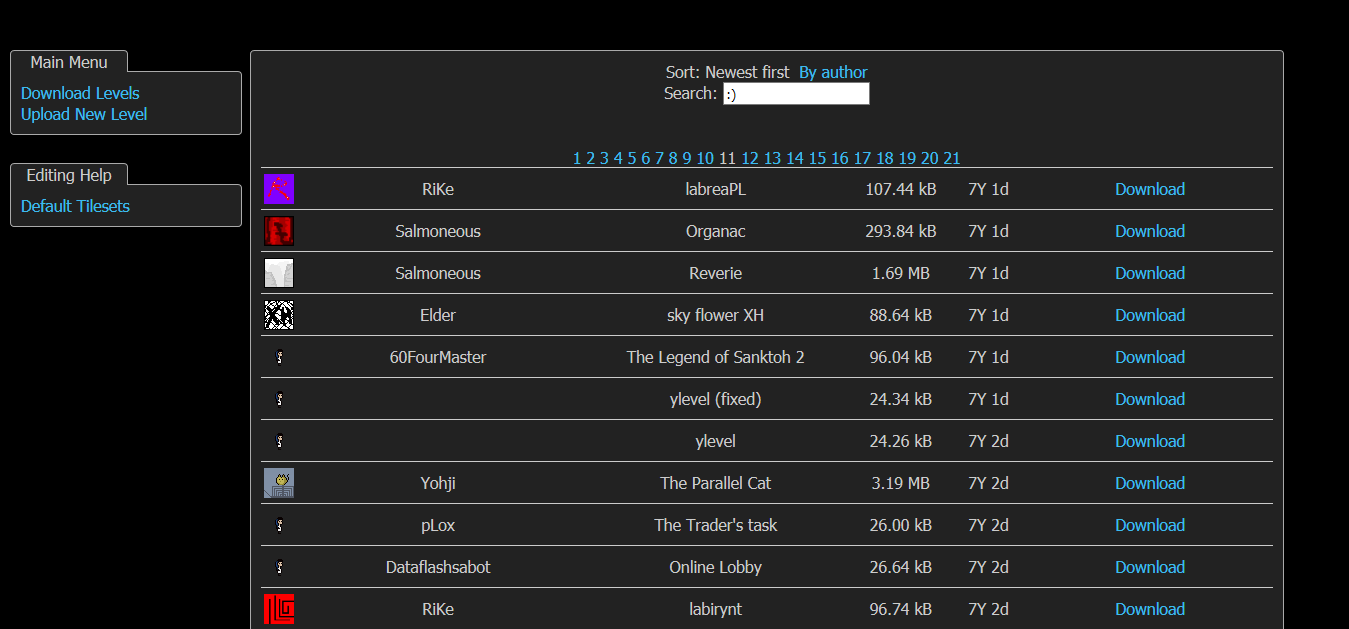1349x629 pixels.
Task: Go to page 1 of results
Action: pyautogui.click(x=577, y=158)
